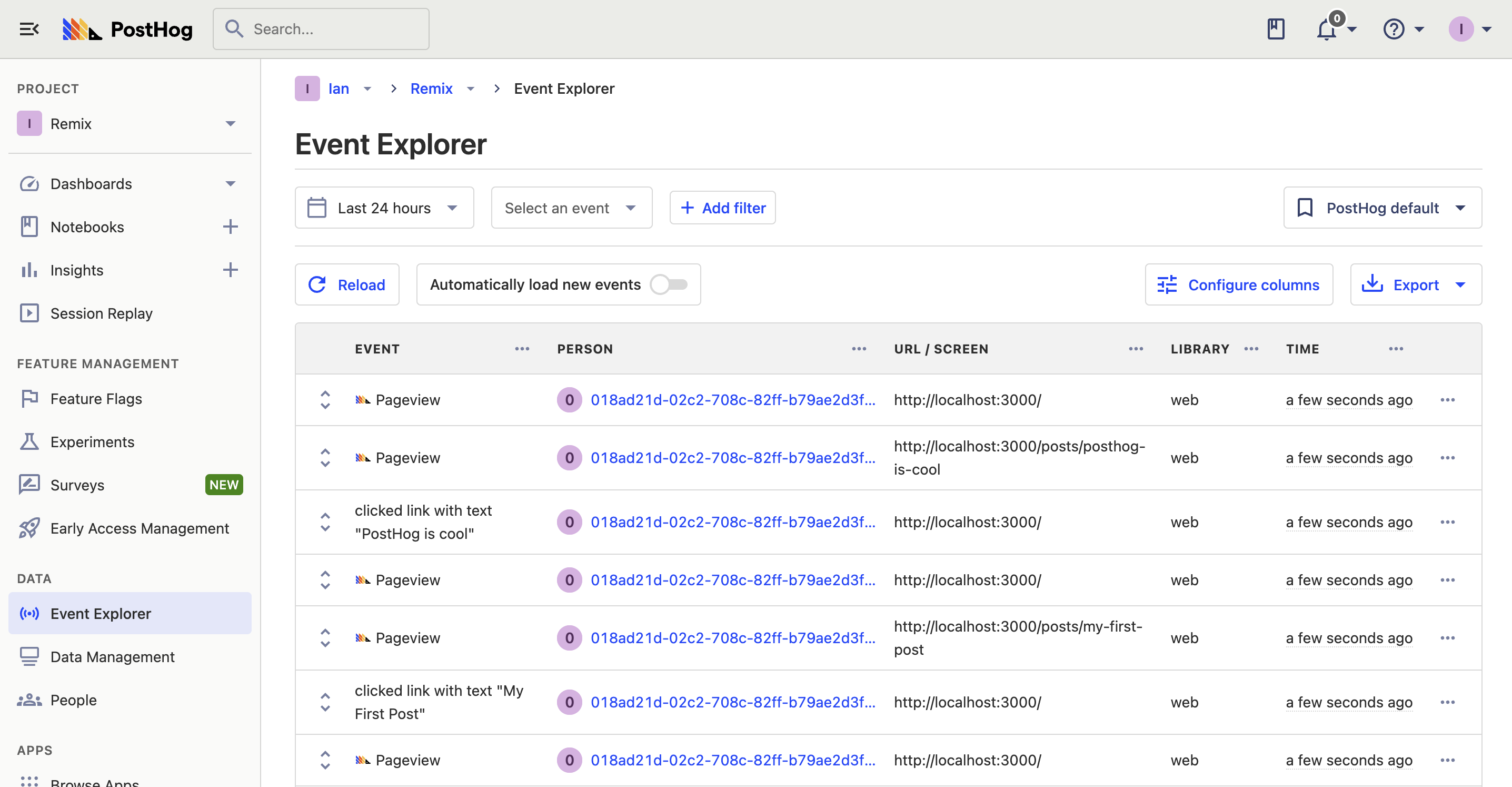This screenshot has width=1512, height=787.
Task: Open row actions for the first Pageview event
Action: 1447,400
